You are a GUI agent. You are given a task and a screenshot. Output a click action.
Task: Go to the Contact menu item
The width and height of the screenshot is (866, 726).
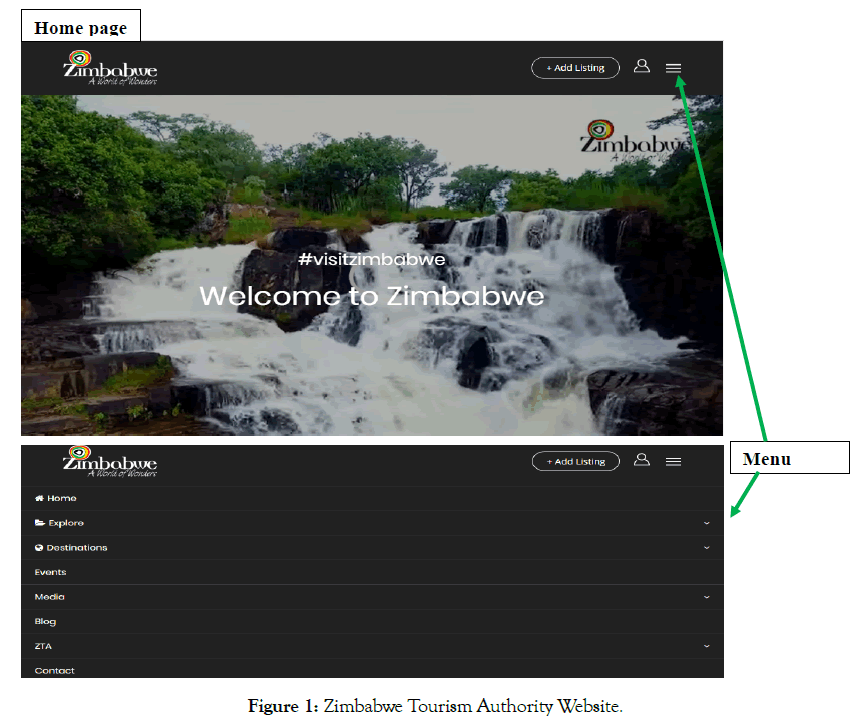[x=54, y=670]
